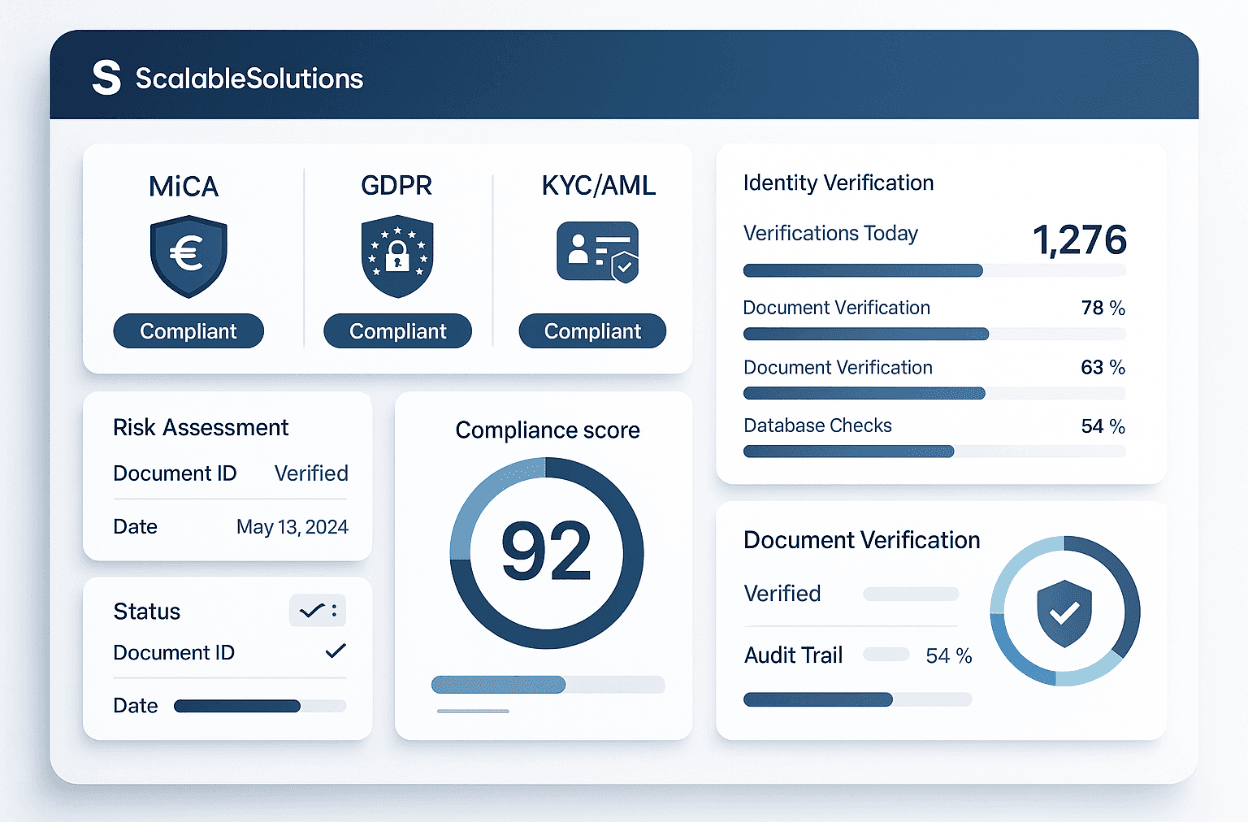Click the Compliance score heading

point(547,430)
